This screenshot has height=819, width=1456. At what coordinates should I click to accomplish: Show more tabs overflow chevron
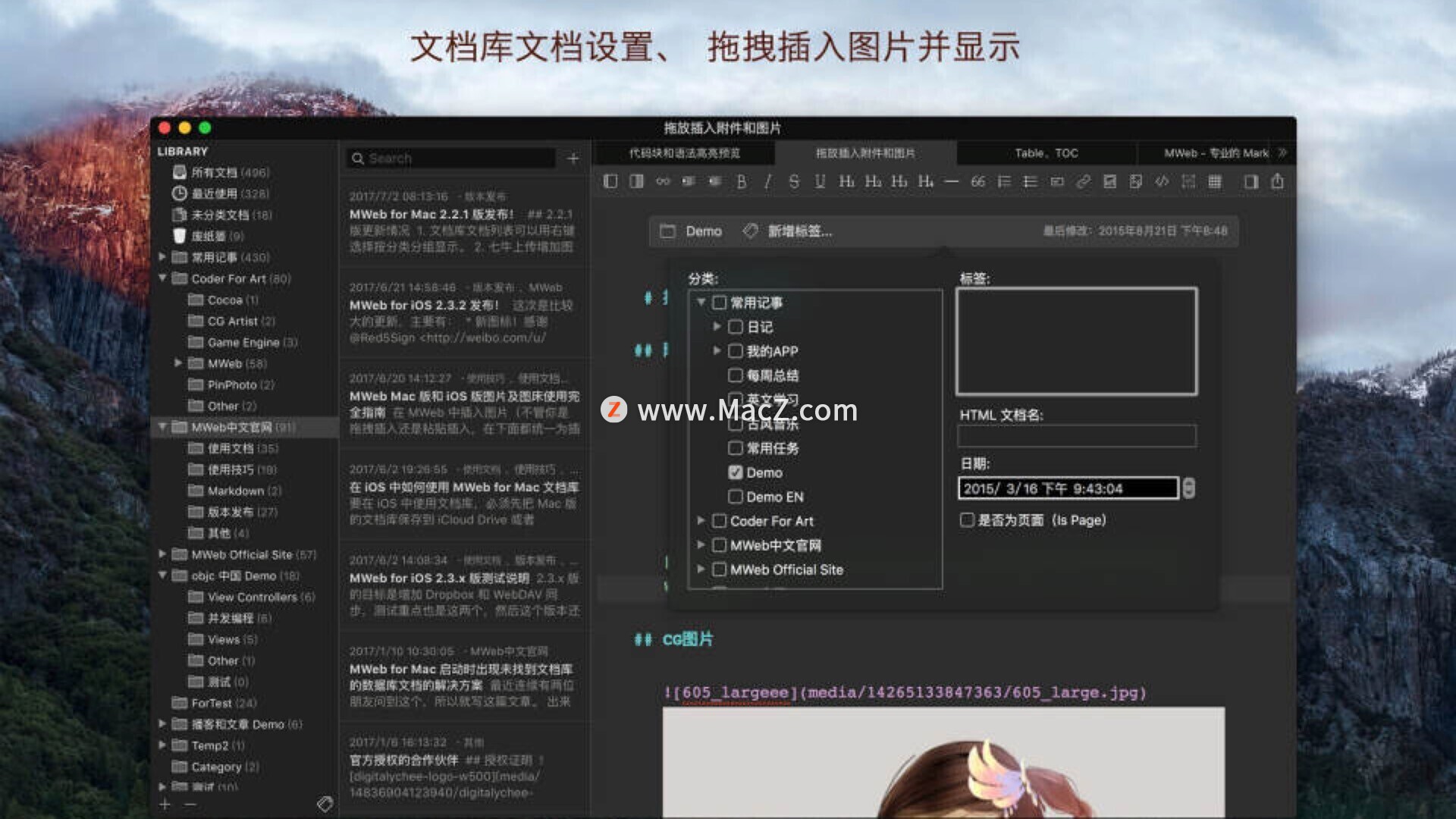pos(1282,152)
